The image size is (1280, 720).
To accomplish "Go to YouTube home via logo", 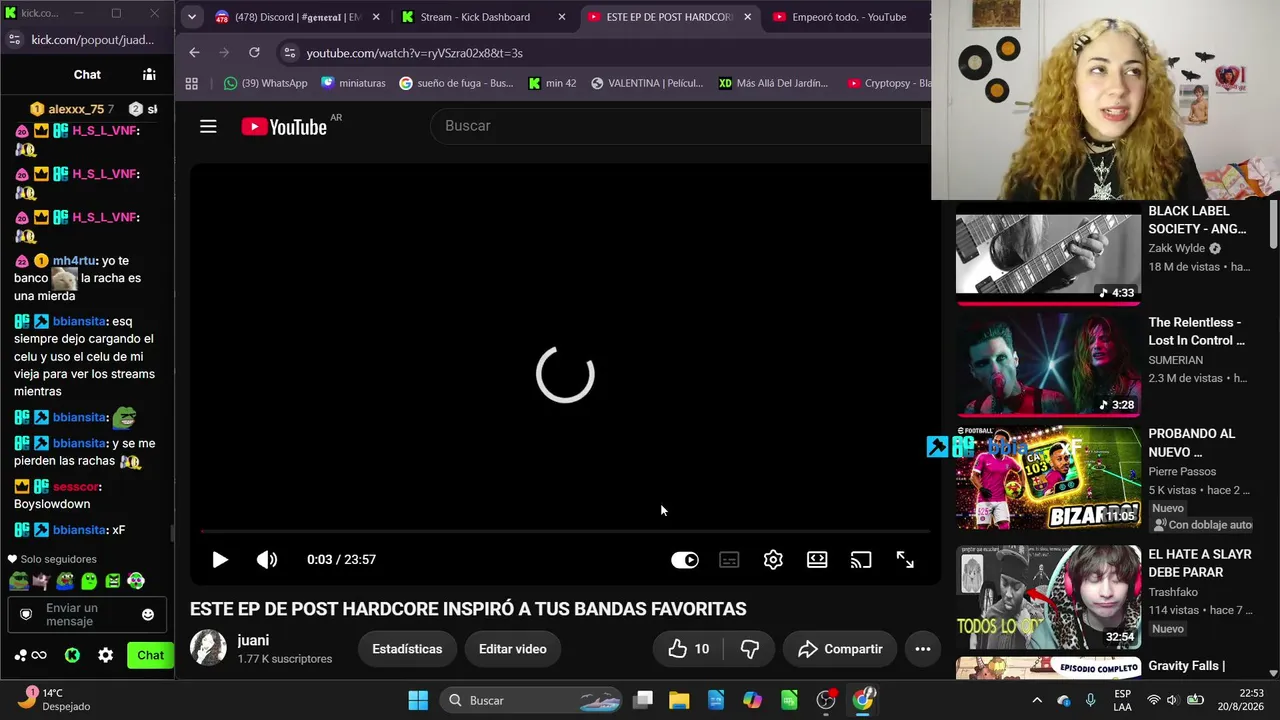I will tap(284, 127).
